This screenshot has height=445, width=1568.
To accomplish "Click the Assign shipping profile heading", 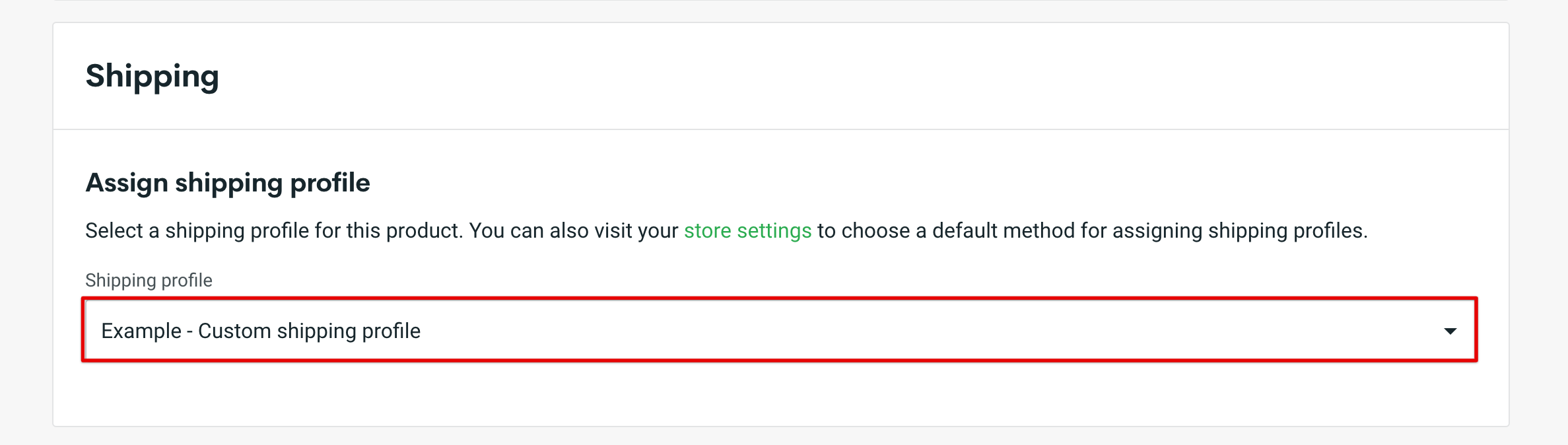I will pyautogui.click(x=227, y=182).
